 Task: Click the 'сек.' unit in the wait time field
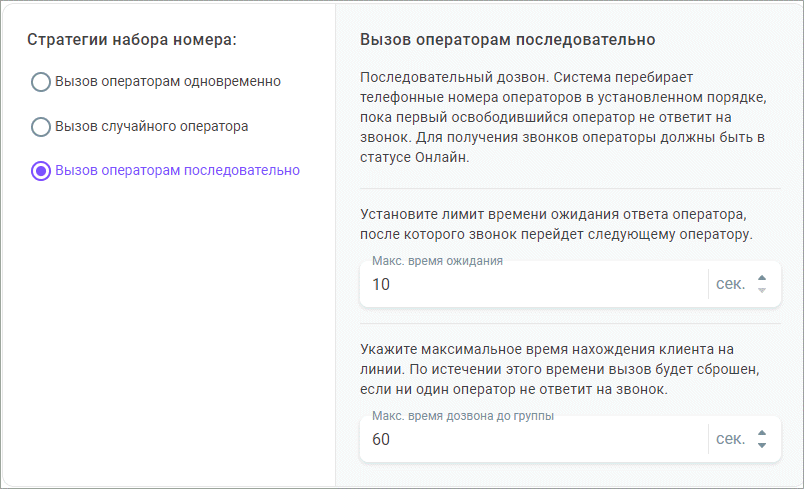tap(731, 284)
